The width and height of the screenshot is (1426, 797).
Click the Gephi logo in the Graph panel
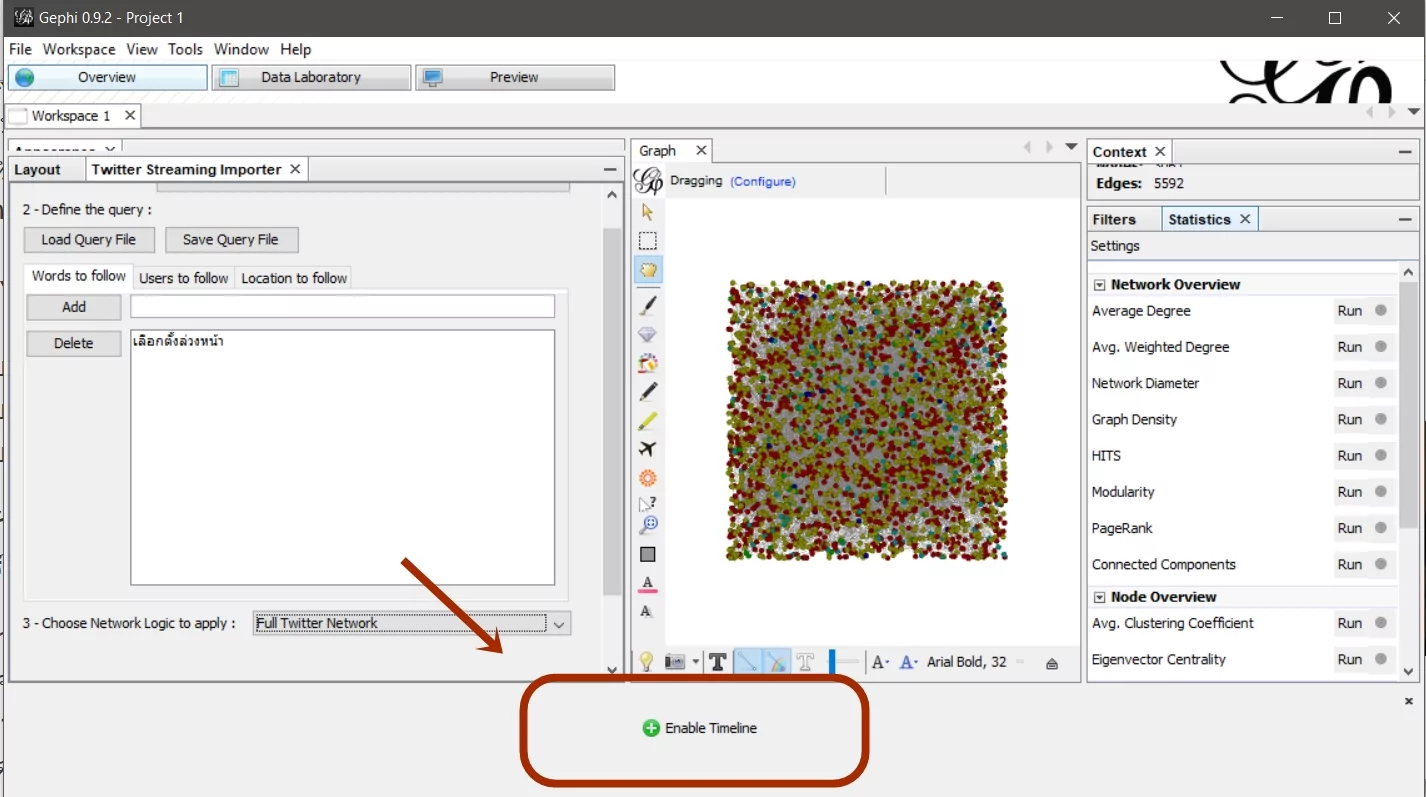tap(649, 181)
